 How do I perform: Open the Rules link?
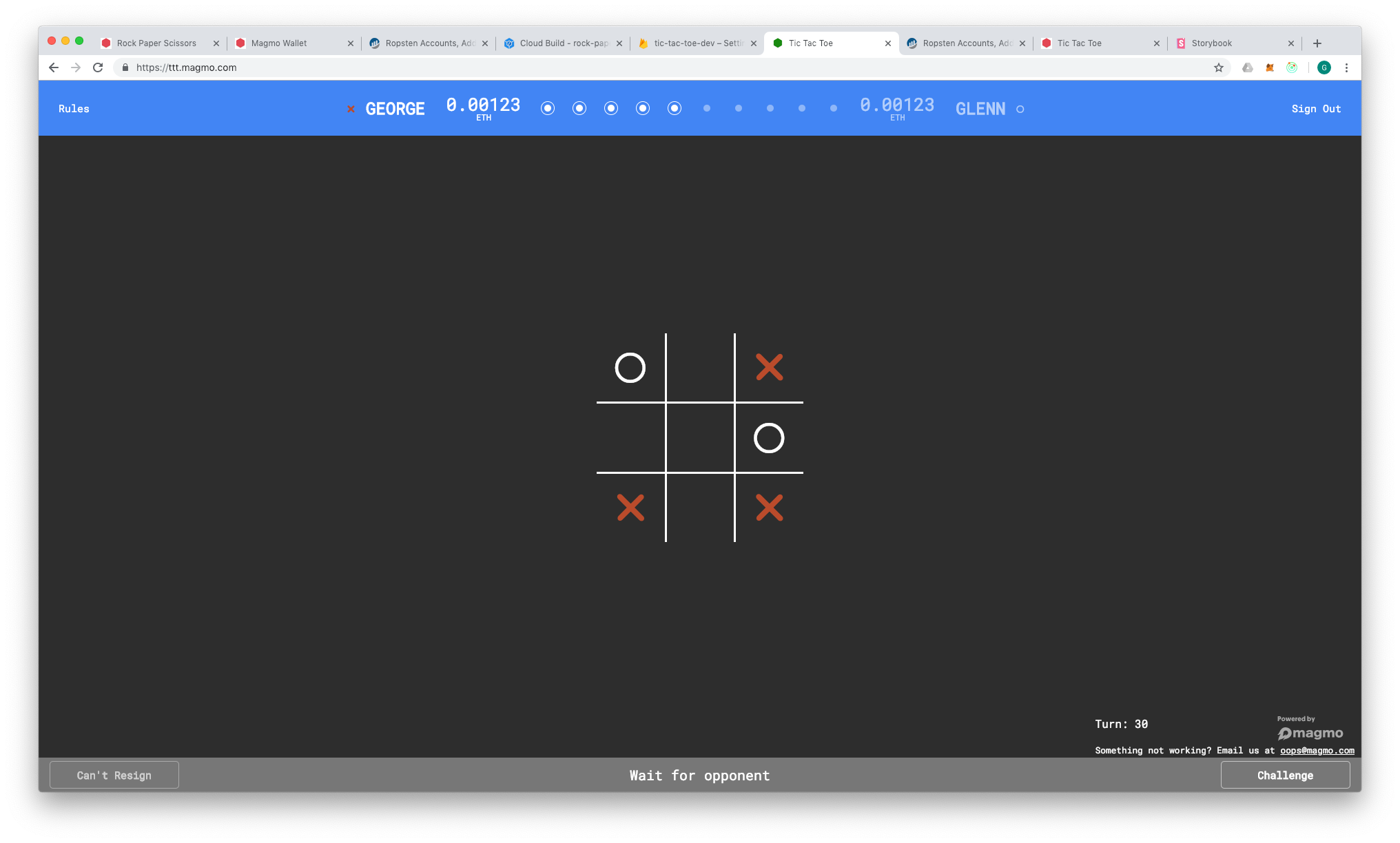click(x=74, y=109)
